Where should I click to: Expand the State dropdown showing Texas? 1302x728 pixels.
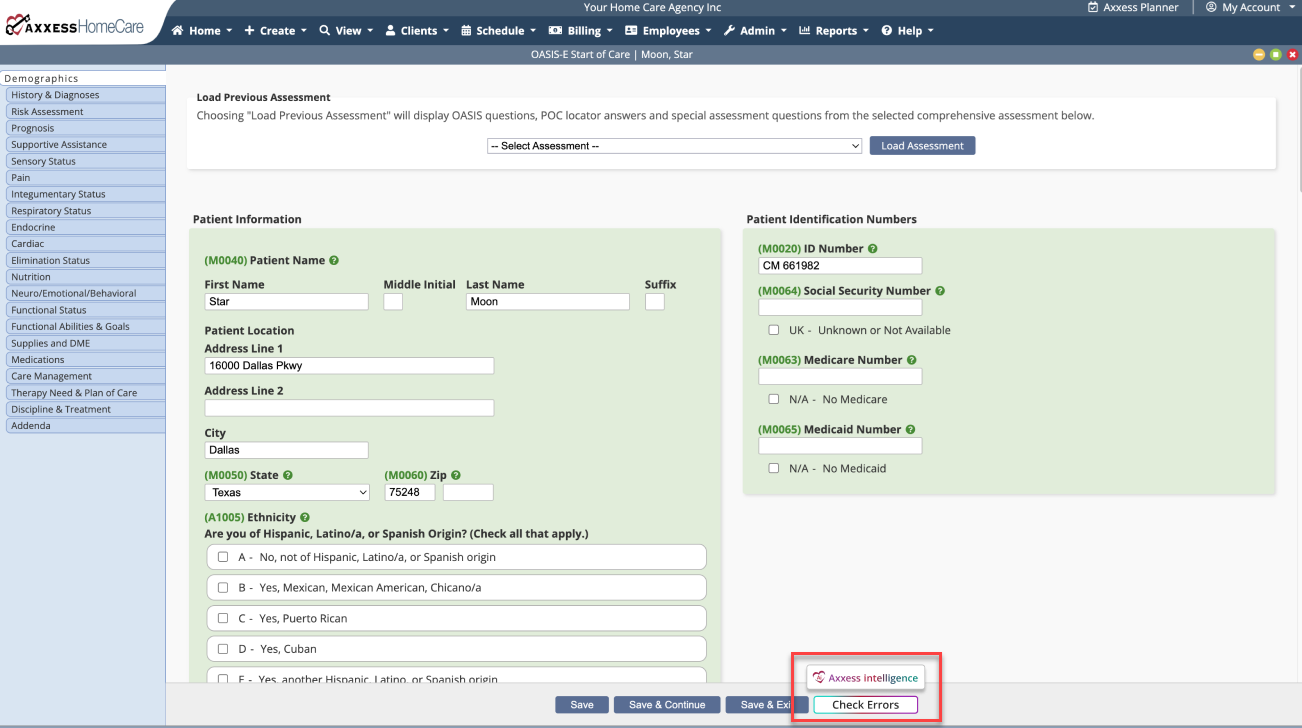pos(287,493)
